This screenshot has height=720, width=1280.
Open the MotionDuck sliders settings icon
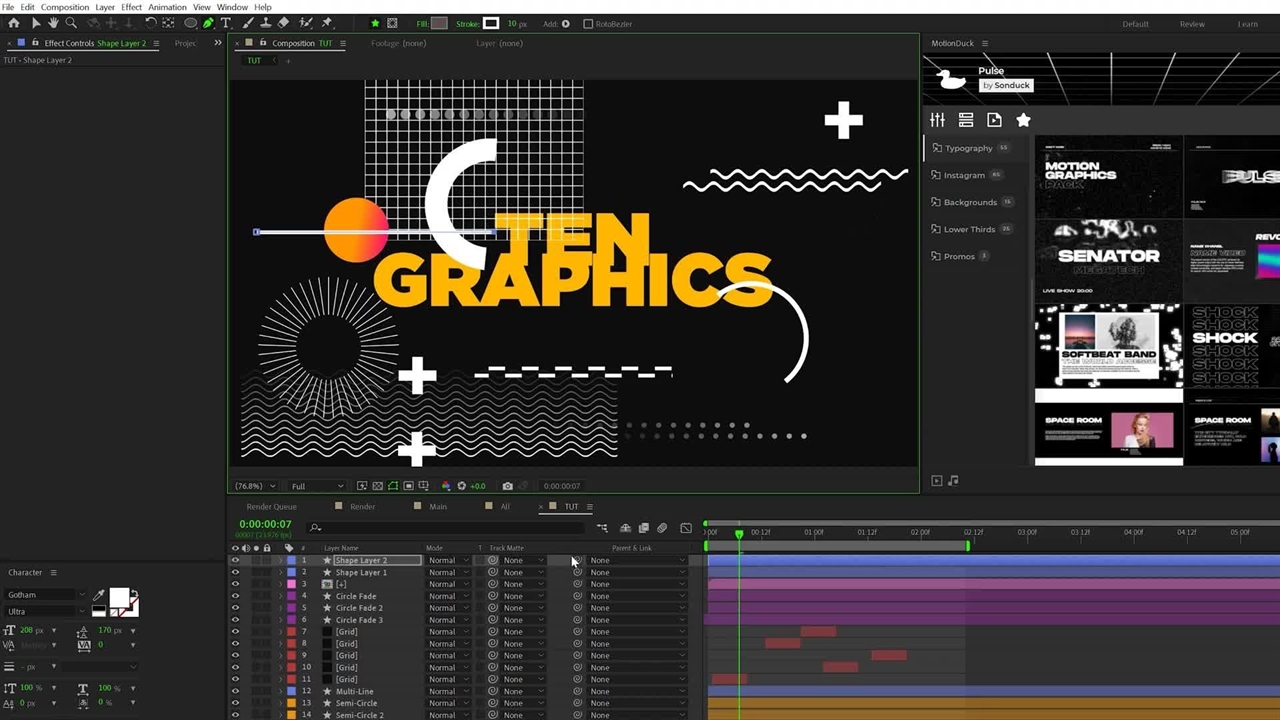(937, 120)
